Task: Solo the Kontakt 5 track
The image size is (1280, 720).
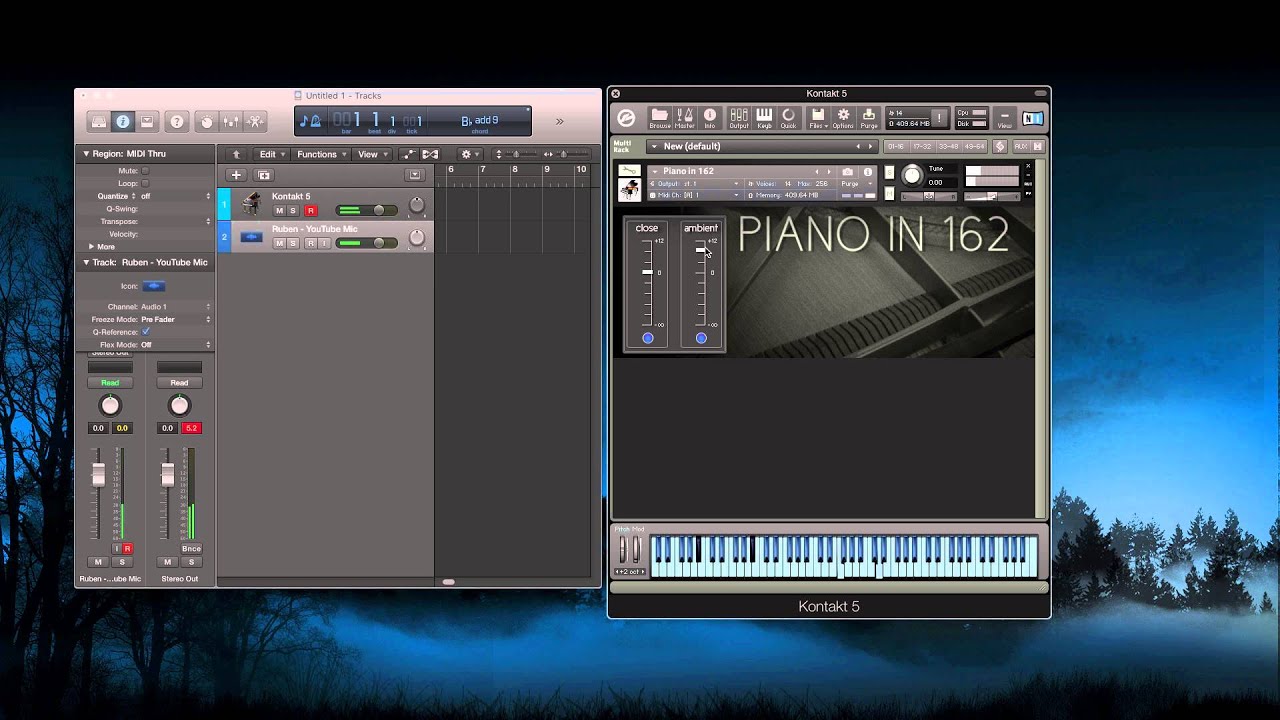Action: click(293, 211)
